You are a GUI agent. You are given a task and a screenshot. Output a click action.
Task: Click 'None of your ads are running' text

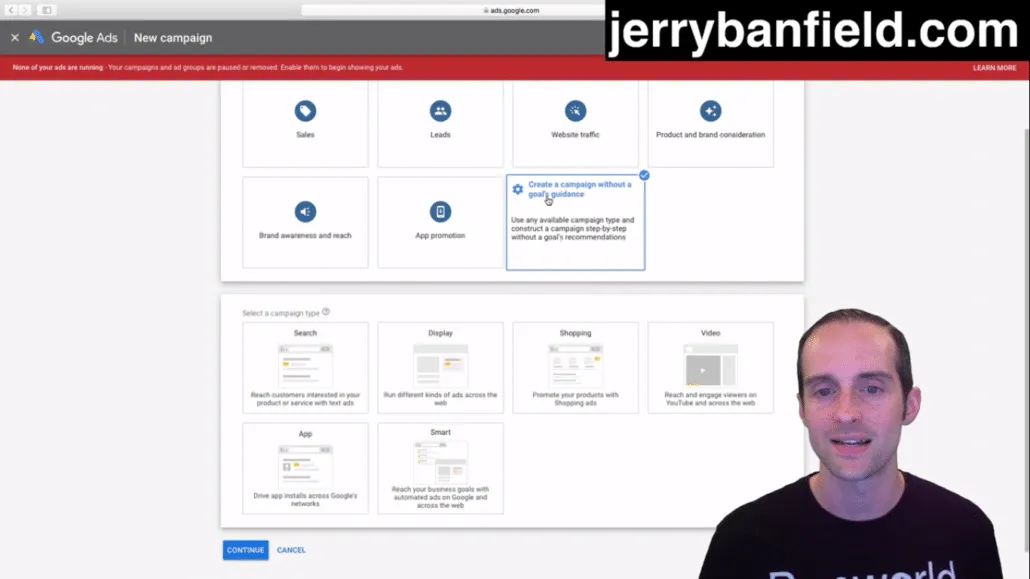coord(58,67)
